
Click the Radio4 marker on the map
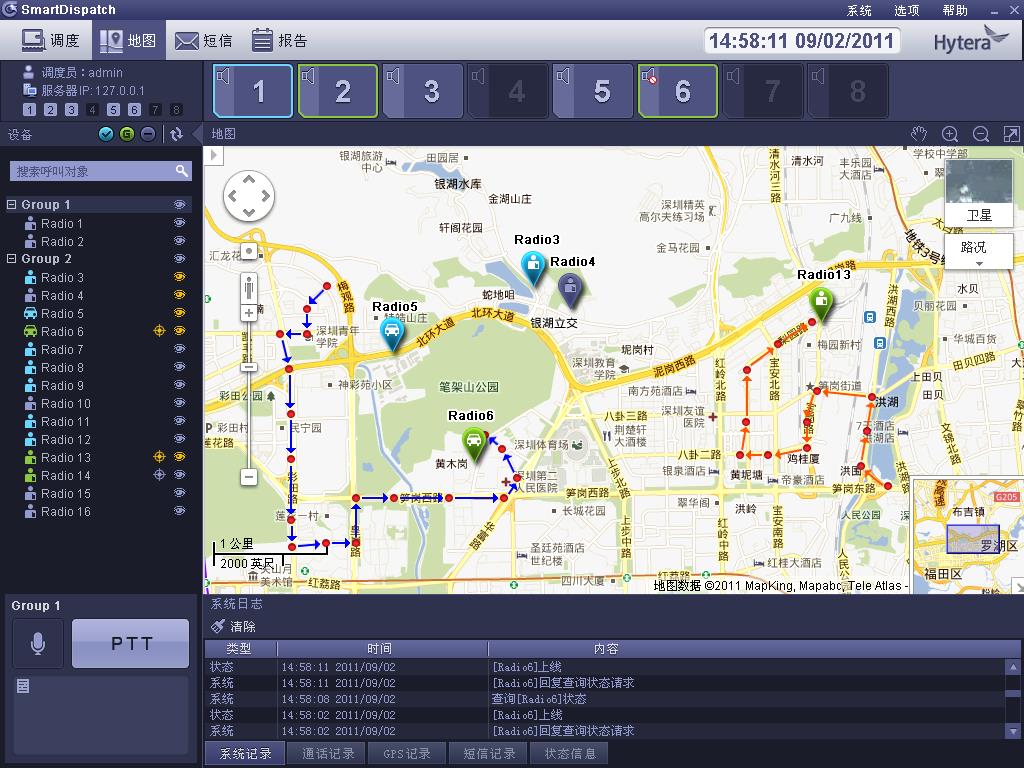pos(570,289)
